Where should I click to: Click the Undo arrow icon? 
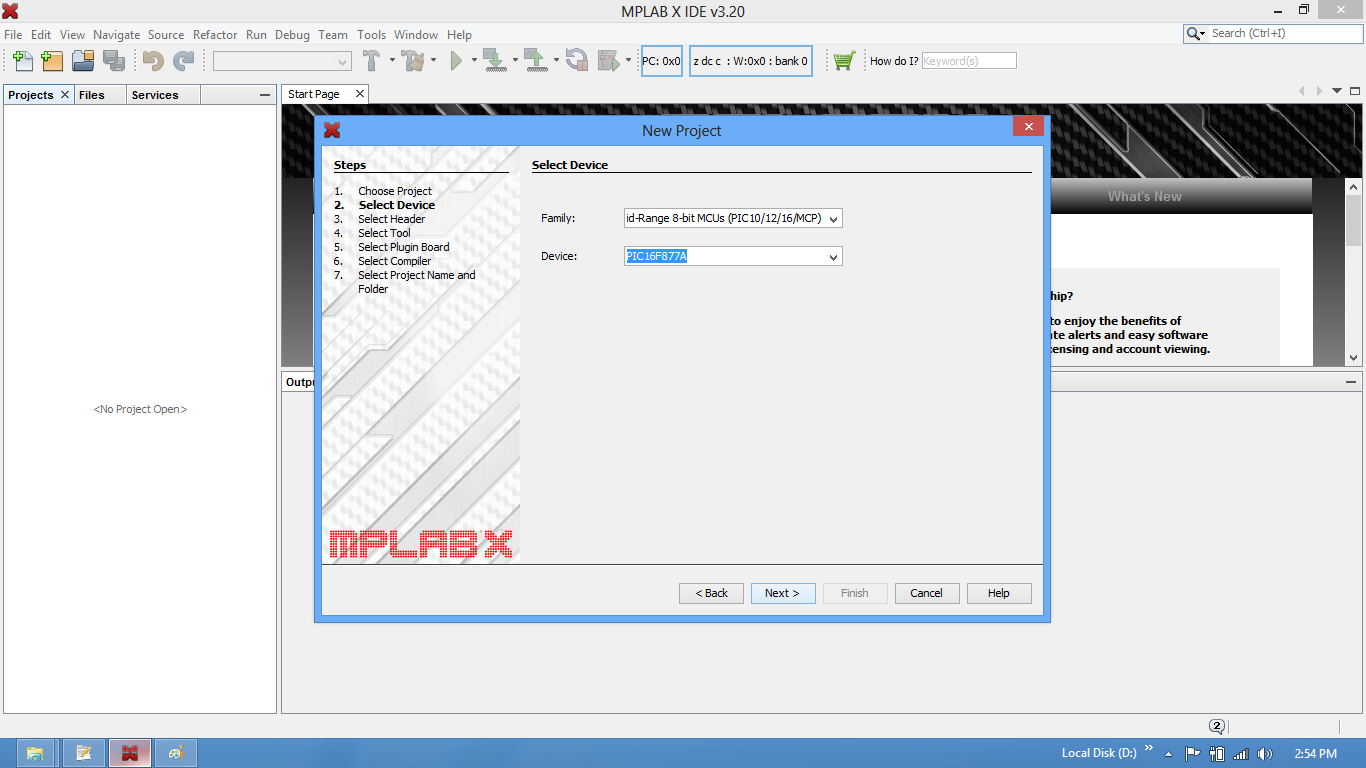(153, 61)
